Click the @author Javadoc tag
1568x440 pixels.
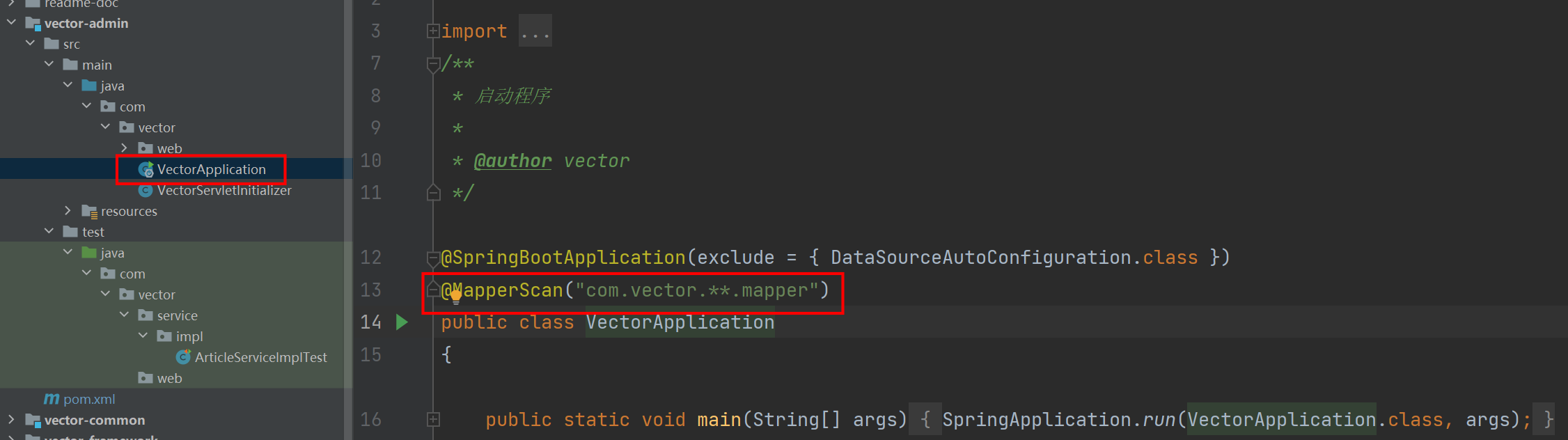(512, 161)
